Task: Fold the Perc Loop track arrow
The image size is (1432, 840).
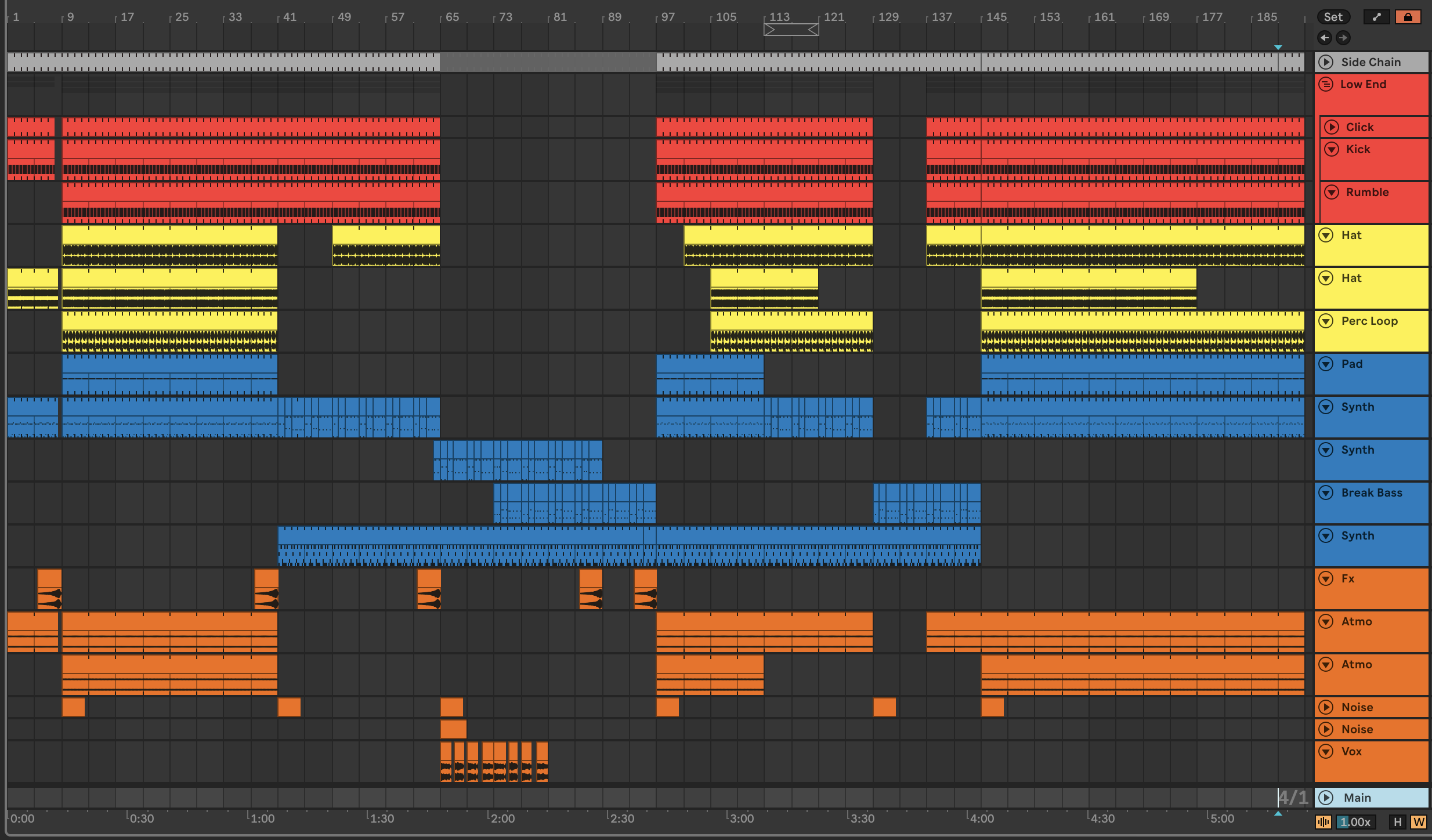Action: [1326, 321]
